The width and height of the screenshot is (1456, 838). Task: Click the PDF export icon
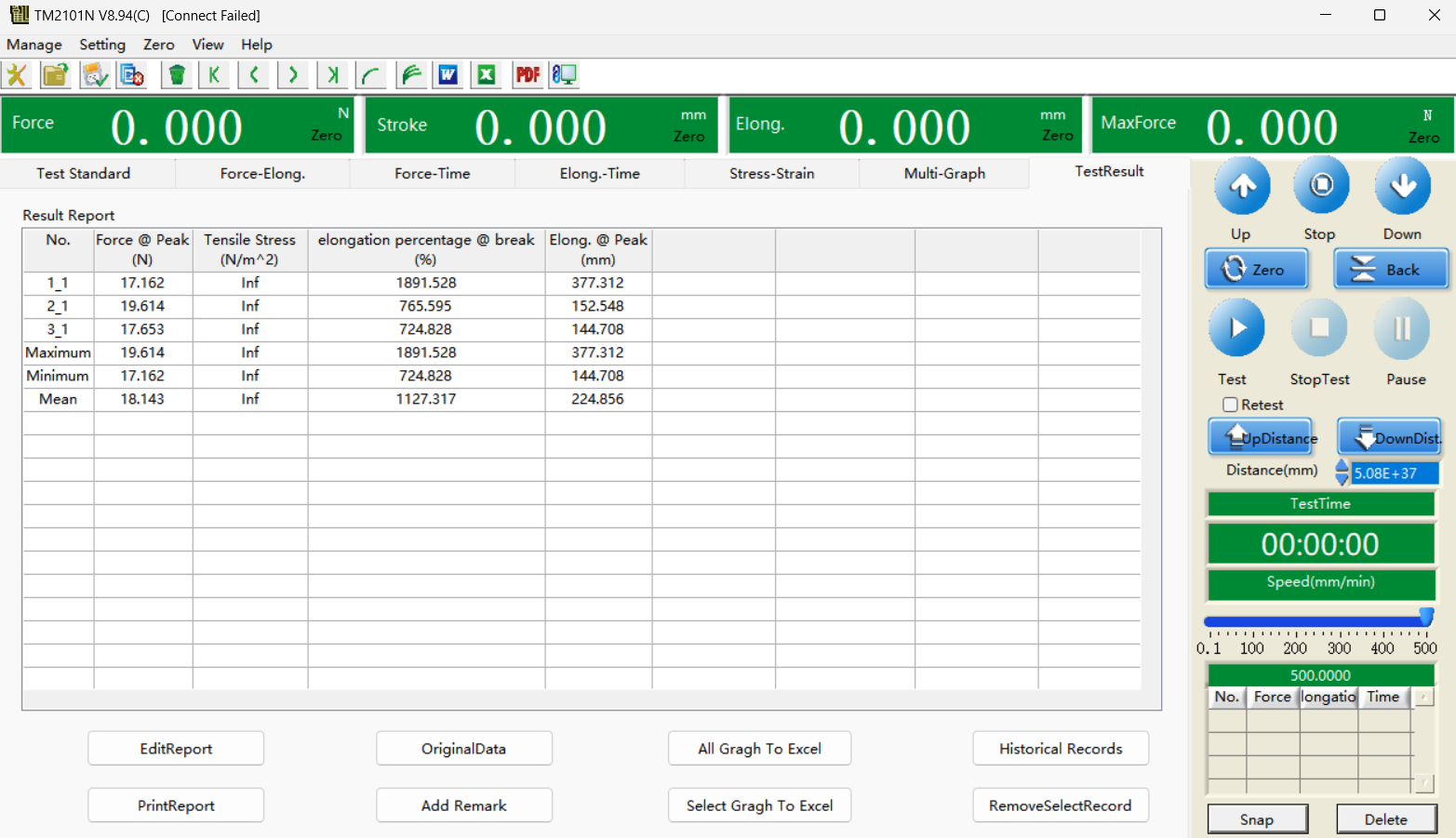pyautogui.click(x=528, y=75)
